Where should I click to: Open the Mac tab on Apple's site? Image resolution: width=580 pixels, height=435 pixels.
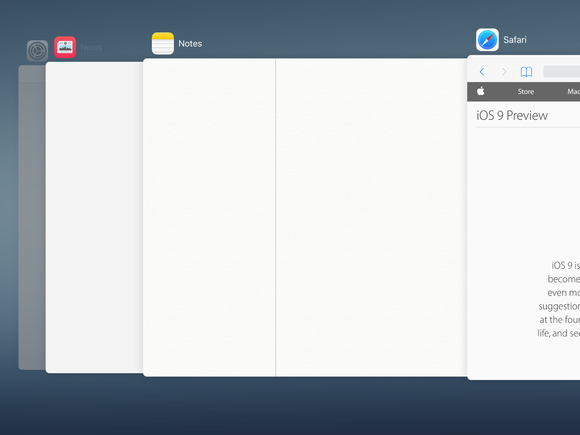tap(573, 91)
